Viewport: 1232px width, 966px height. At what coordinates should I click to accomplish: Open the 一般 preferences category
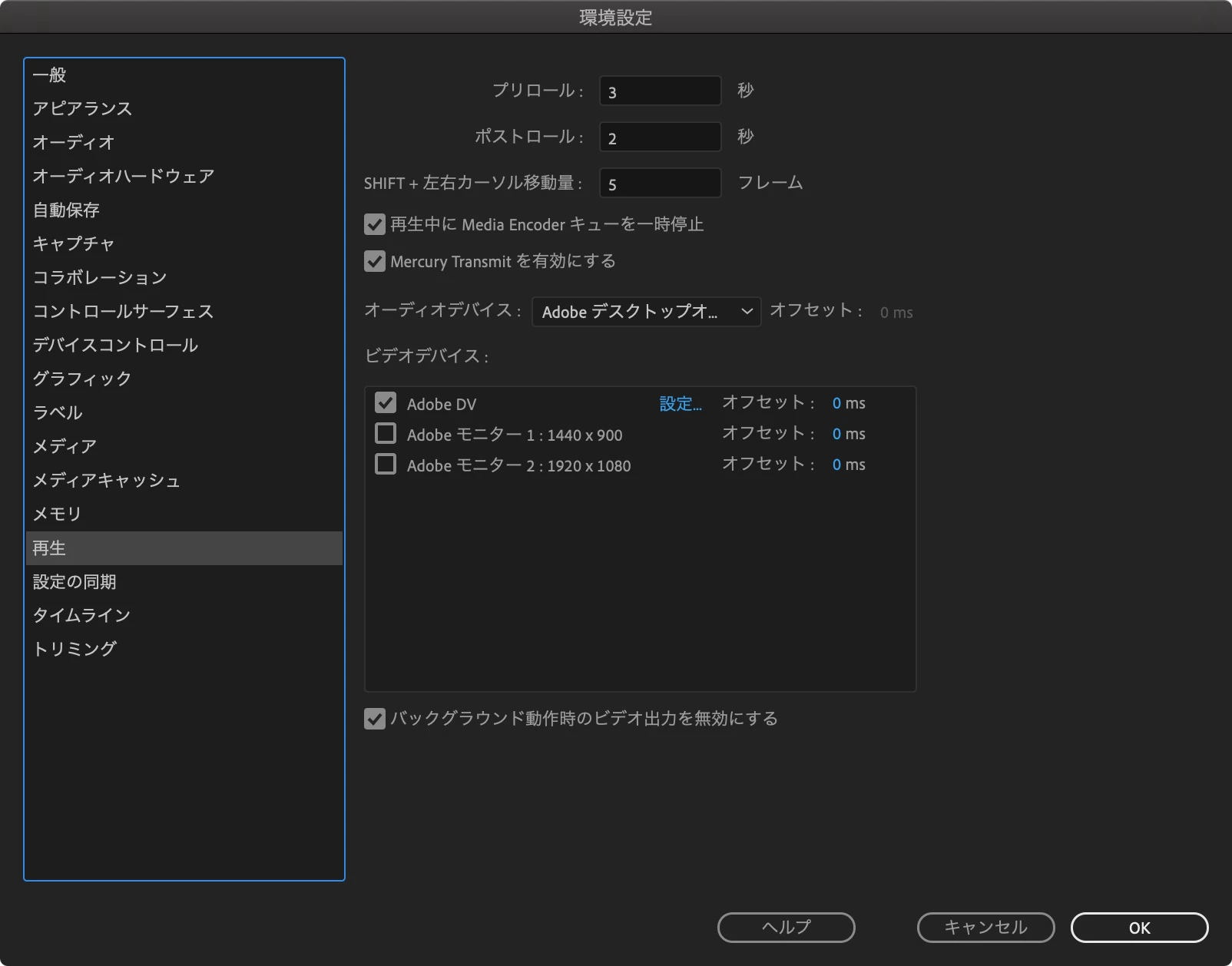184,75
